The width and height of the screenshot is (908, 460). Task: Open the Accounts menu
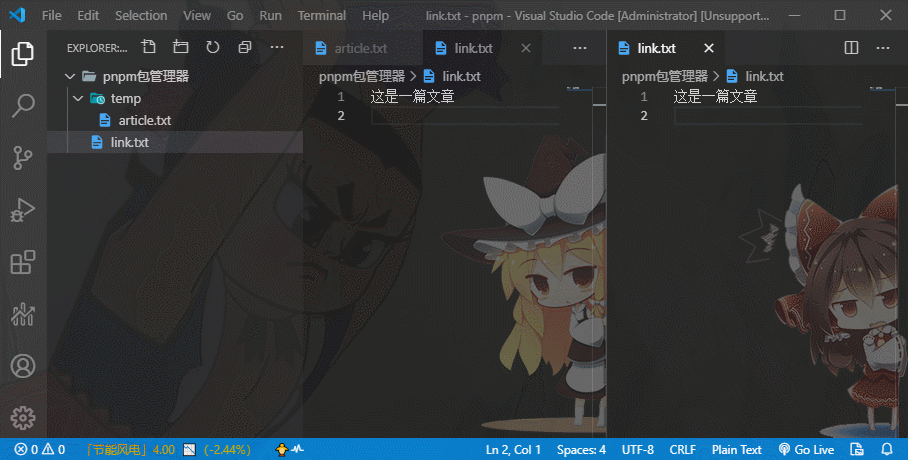click(23, 366)
